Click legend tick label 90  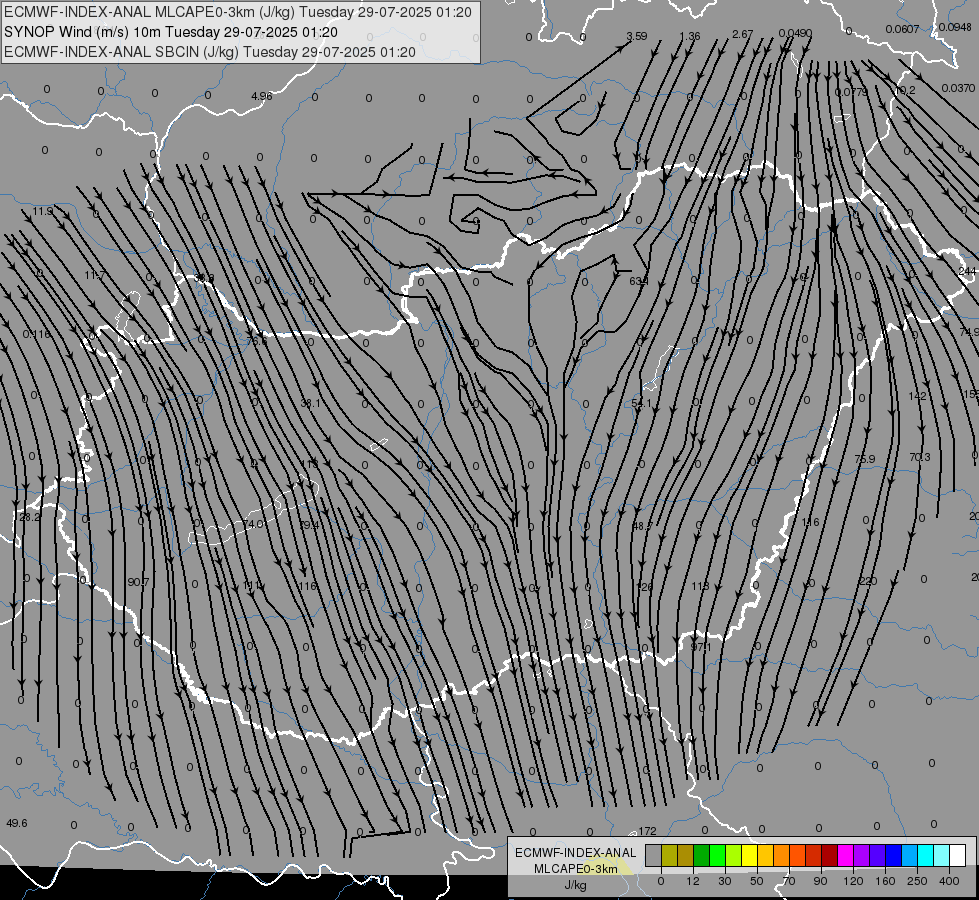820,881
